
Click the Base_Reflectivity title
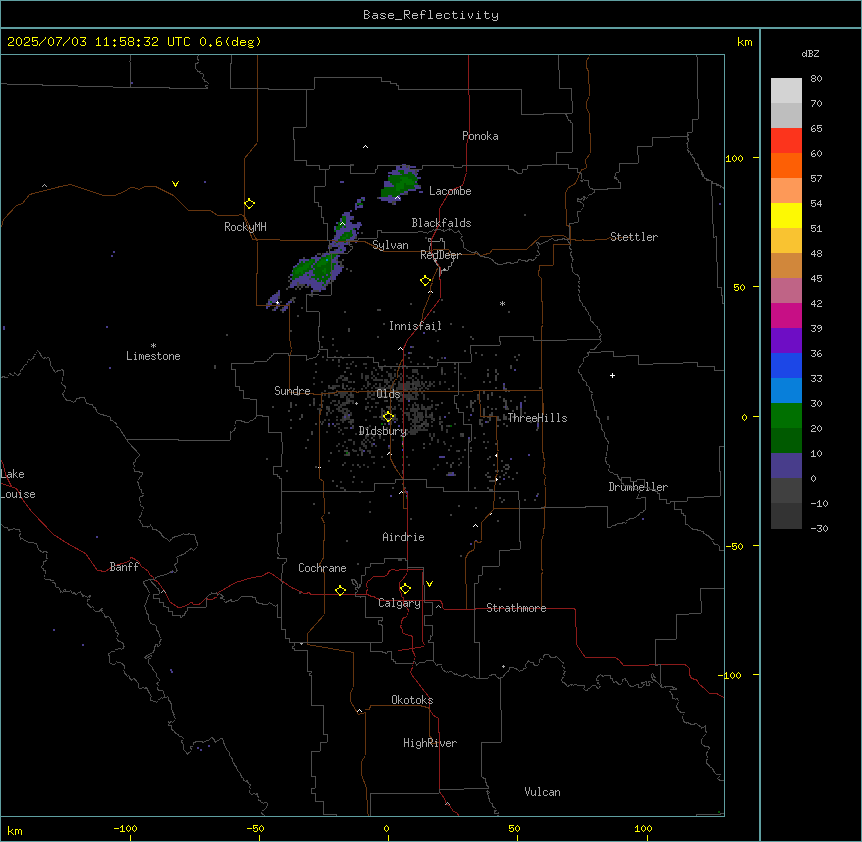(431, 15)
